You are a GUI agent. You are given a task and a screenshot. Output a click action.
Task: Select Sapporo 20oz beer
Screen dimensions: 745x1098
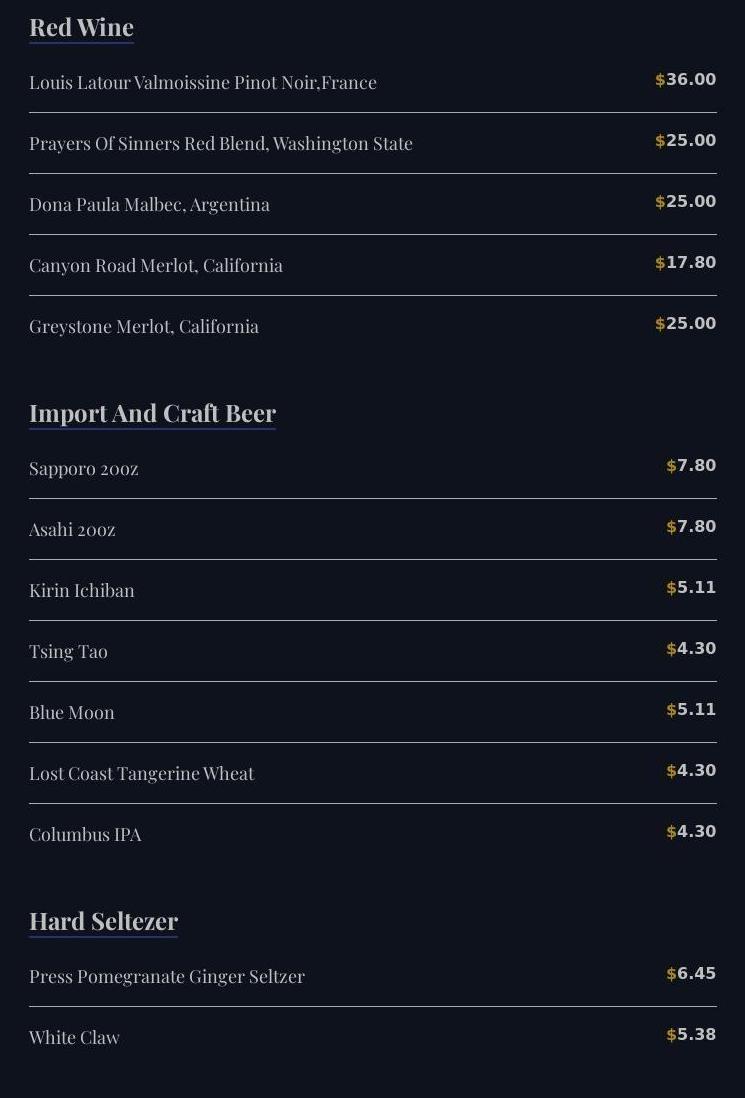pos(84,469)
